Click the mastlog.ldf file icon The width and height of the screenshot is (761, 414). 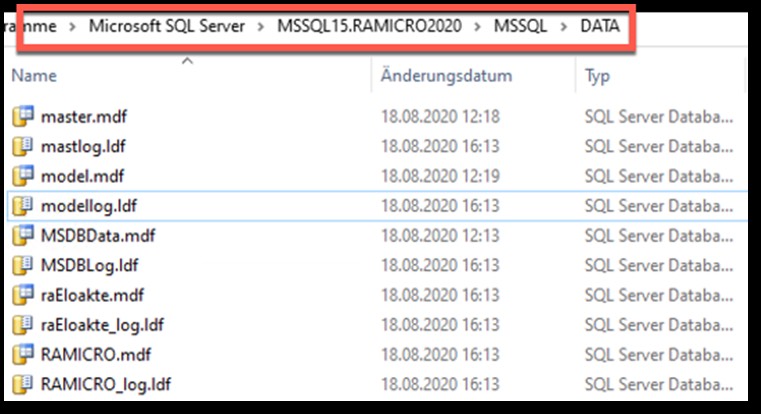tap(23, 146)
